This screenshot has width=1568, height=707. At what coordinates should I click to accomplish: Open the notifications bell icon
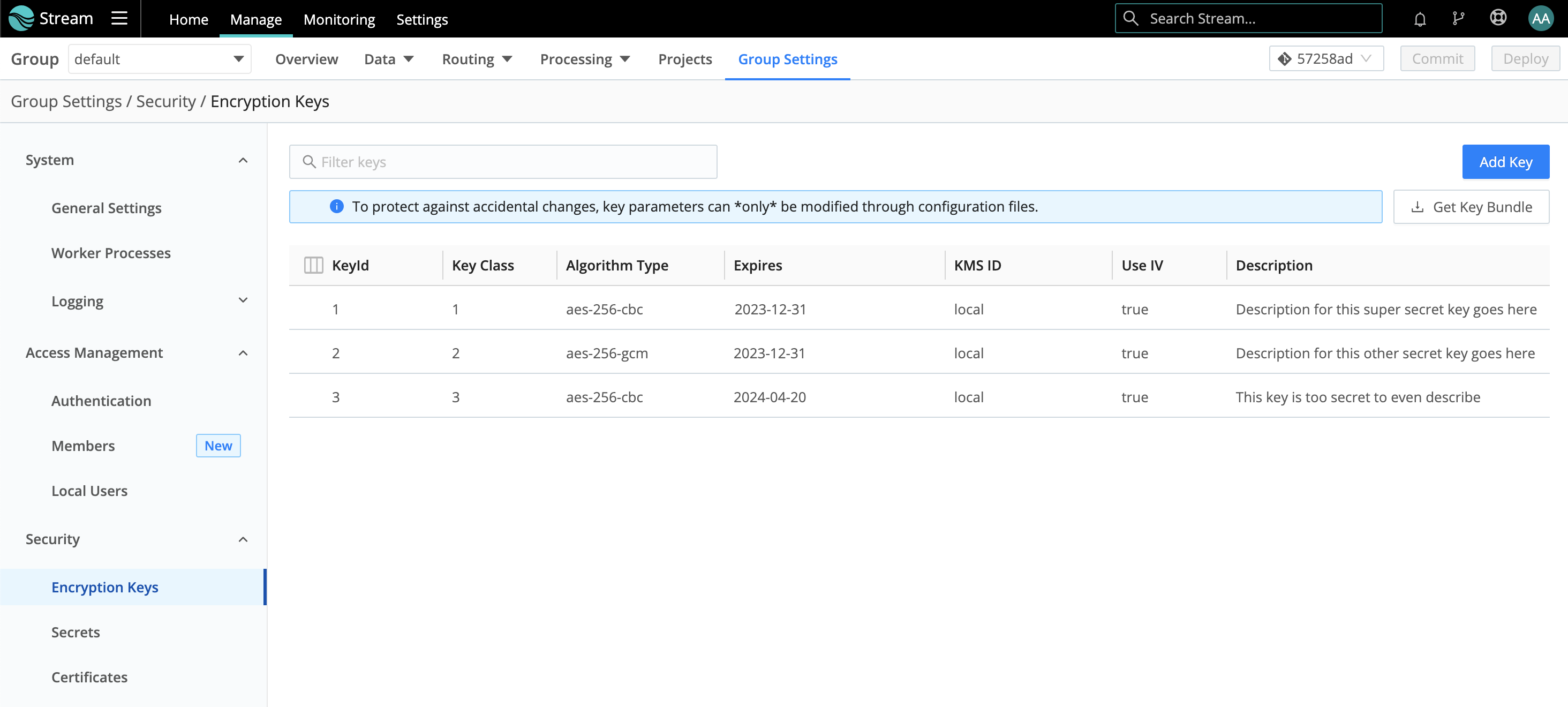[x=1420, y=18]
